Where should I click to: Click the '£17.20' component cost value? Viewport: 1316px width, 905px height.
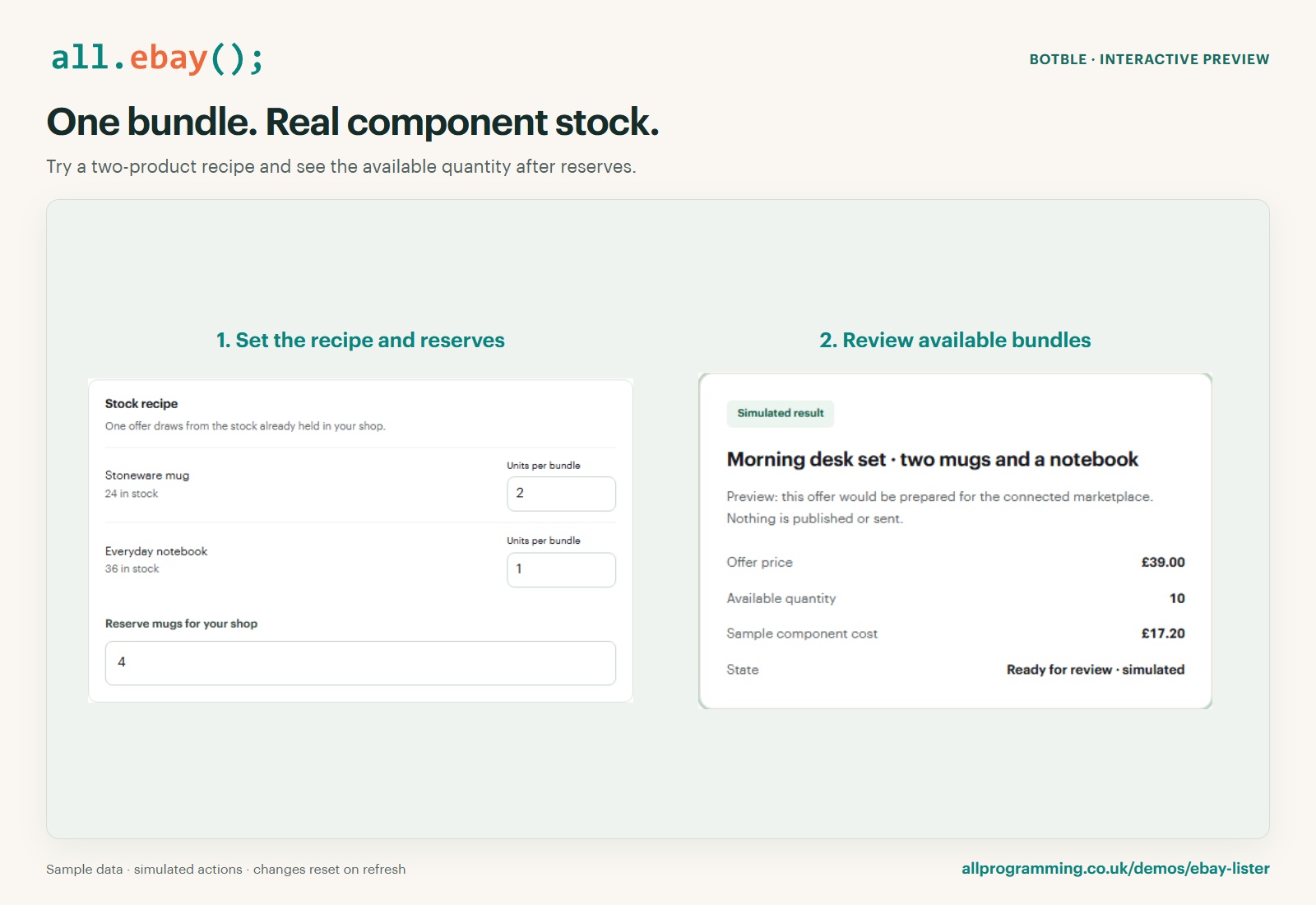point(1163,633)
